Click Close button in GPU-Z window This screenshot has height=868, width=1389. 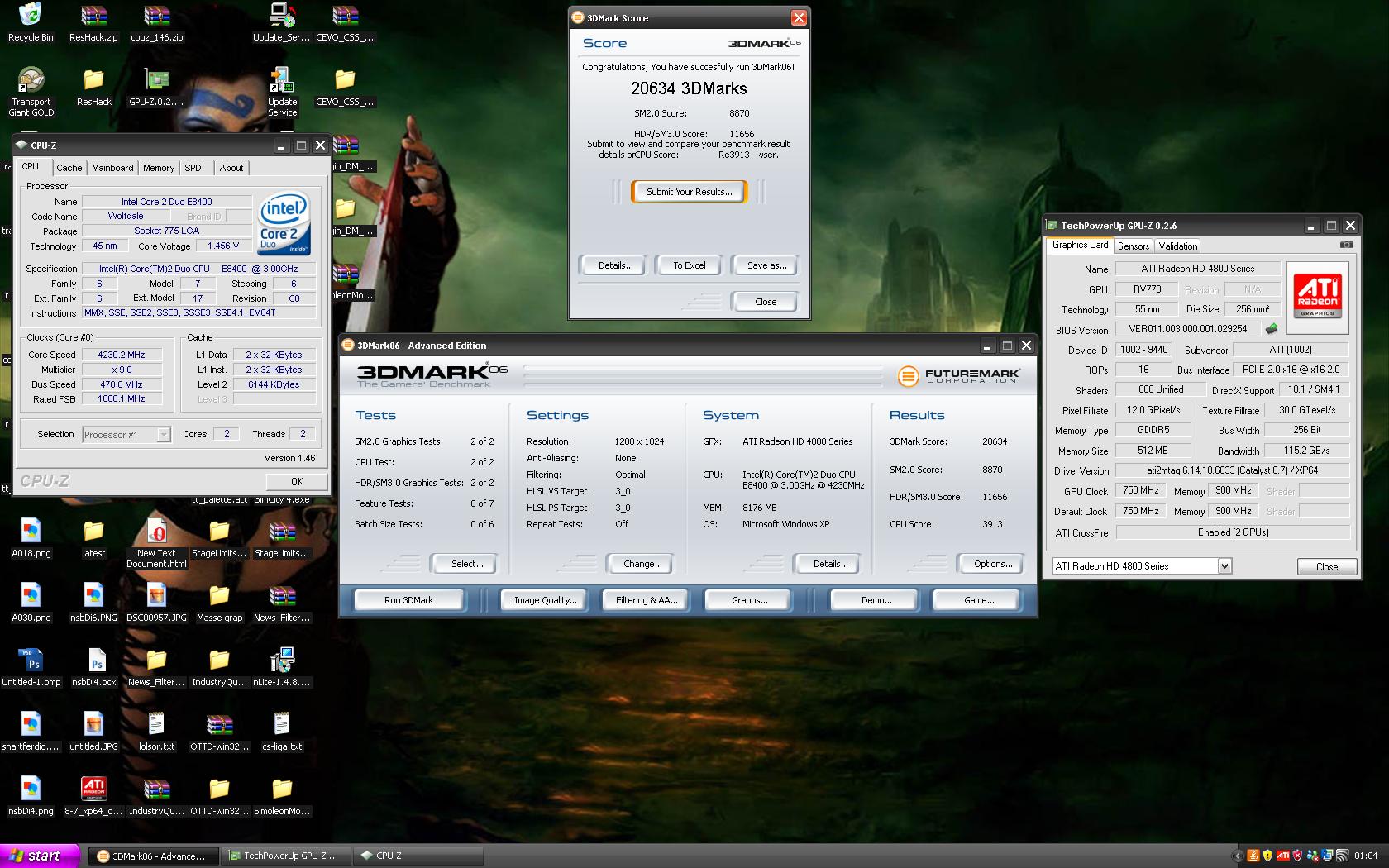coord(1326,566)
